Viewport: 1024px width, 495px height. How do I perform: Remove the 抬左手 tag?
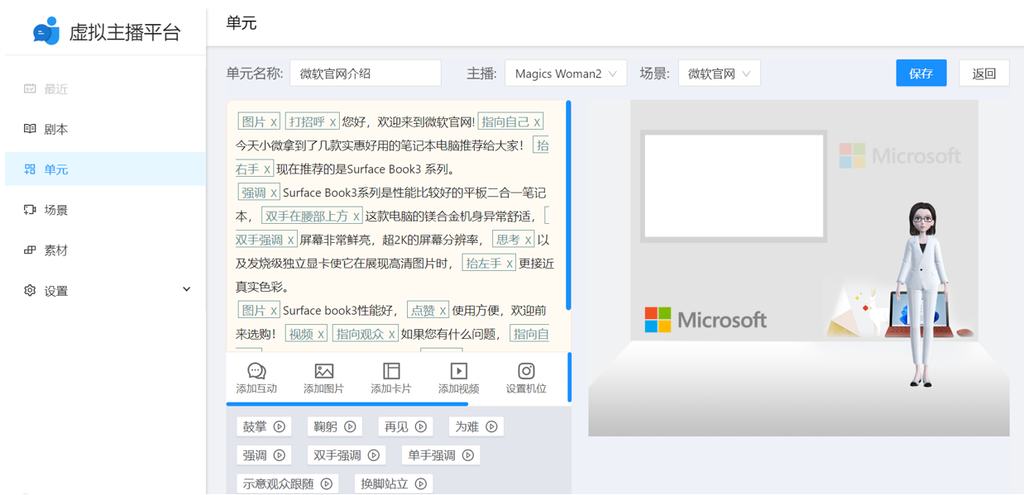point(509,263)
